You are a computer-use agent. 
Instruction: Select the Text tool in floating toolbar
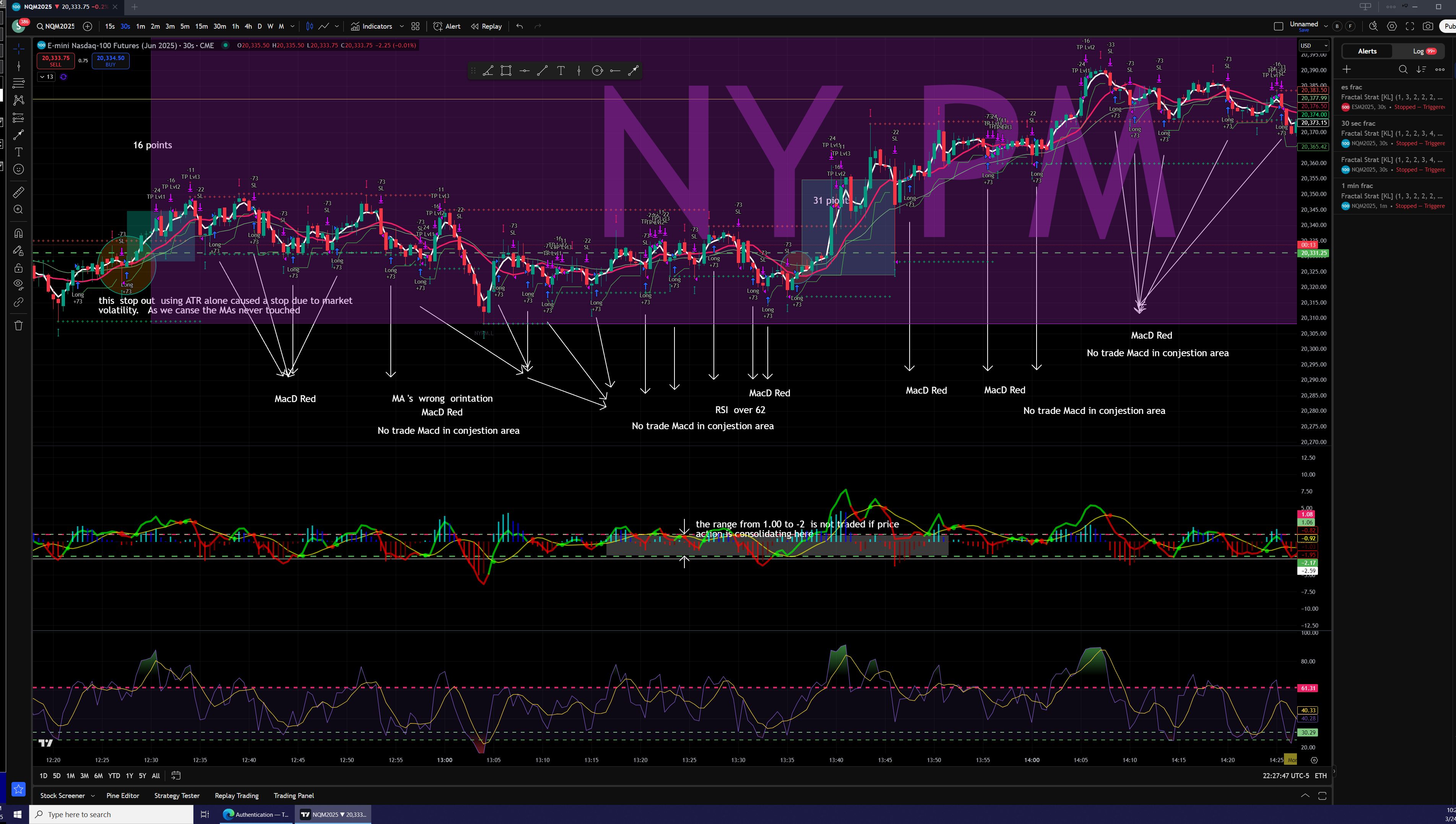click(x=561, y=71)
